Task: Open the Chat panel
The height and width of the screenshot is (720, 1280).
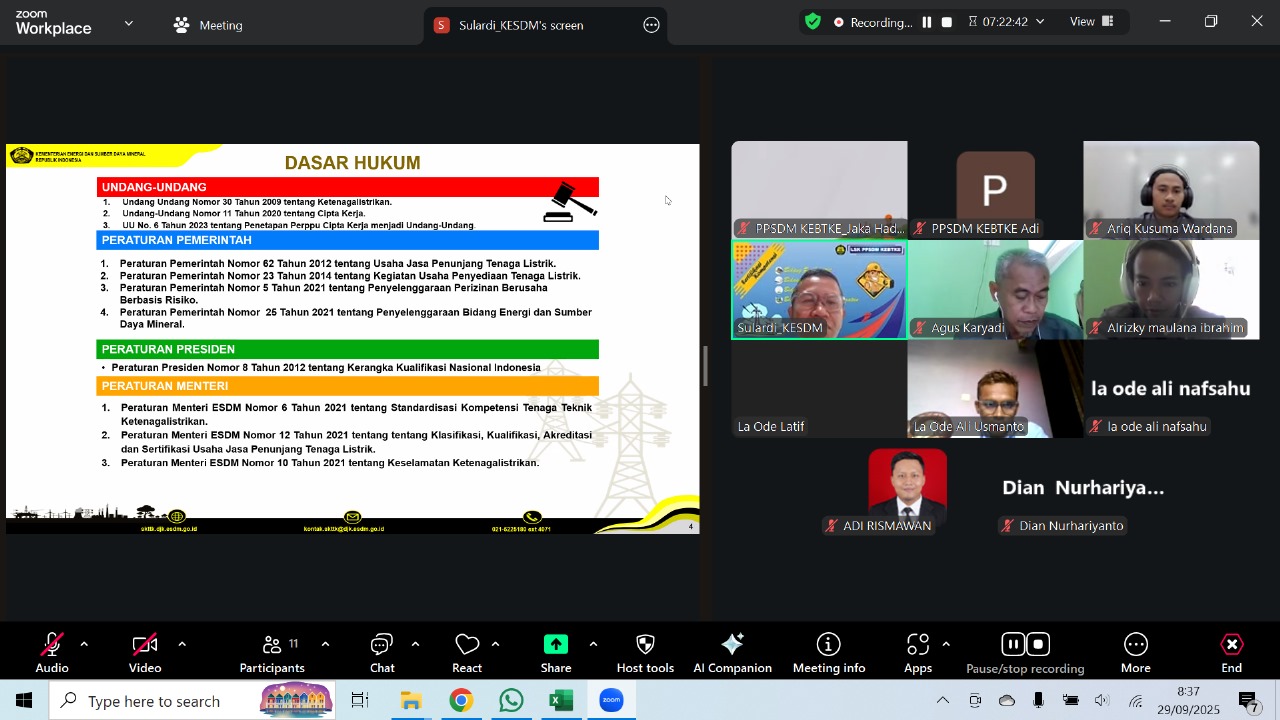Action: pyautogui.click(x=382, y=653)
